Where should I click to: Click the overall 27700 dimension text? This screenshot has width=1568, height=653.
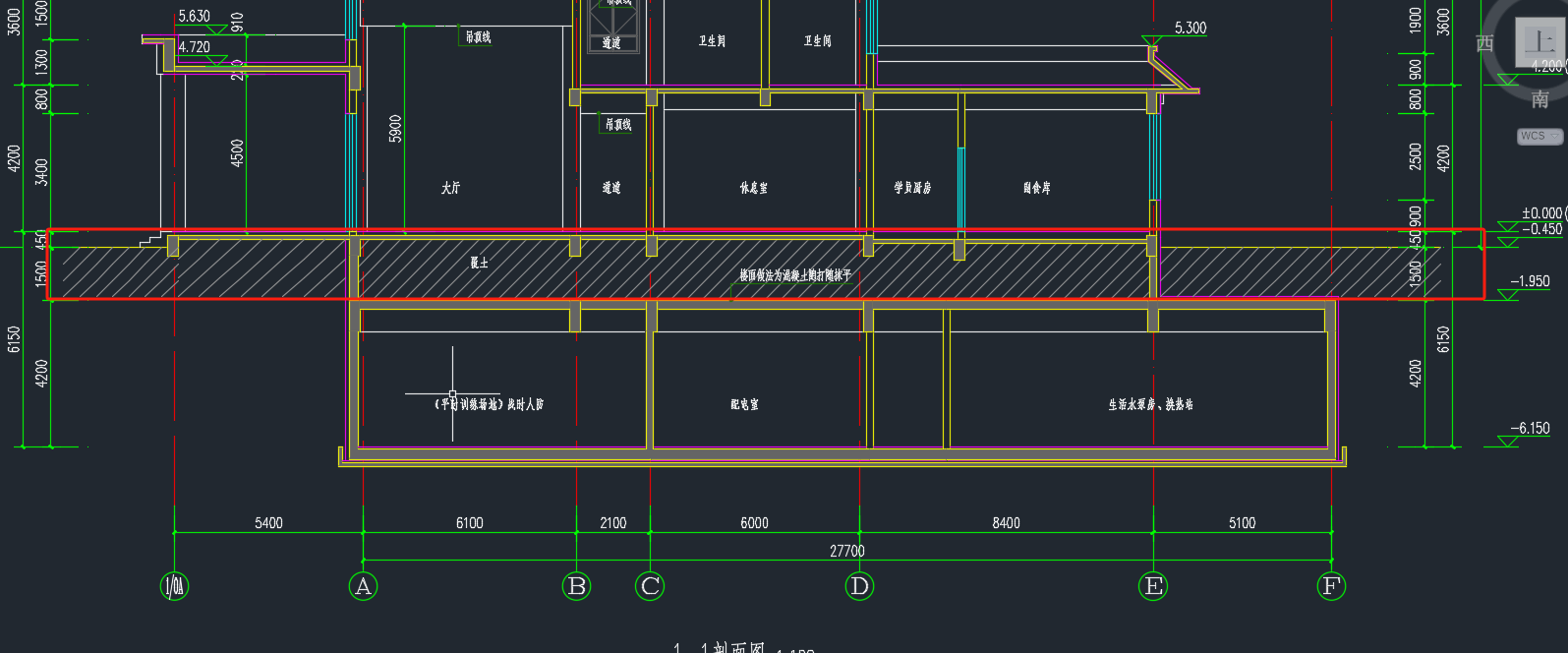(847, 551)
